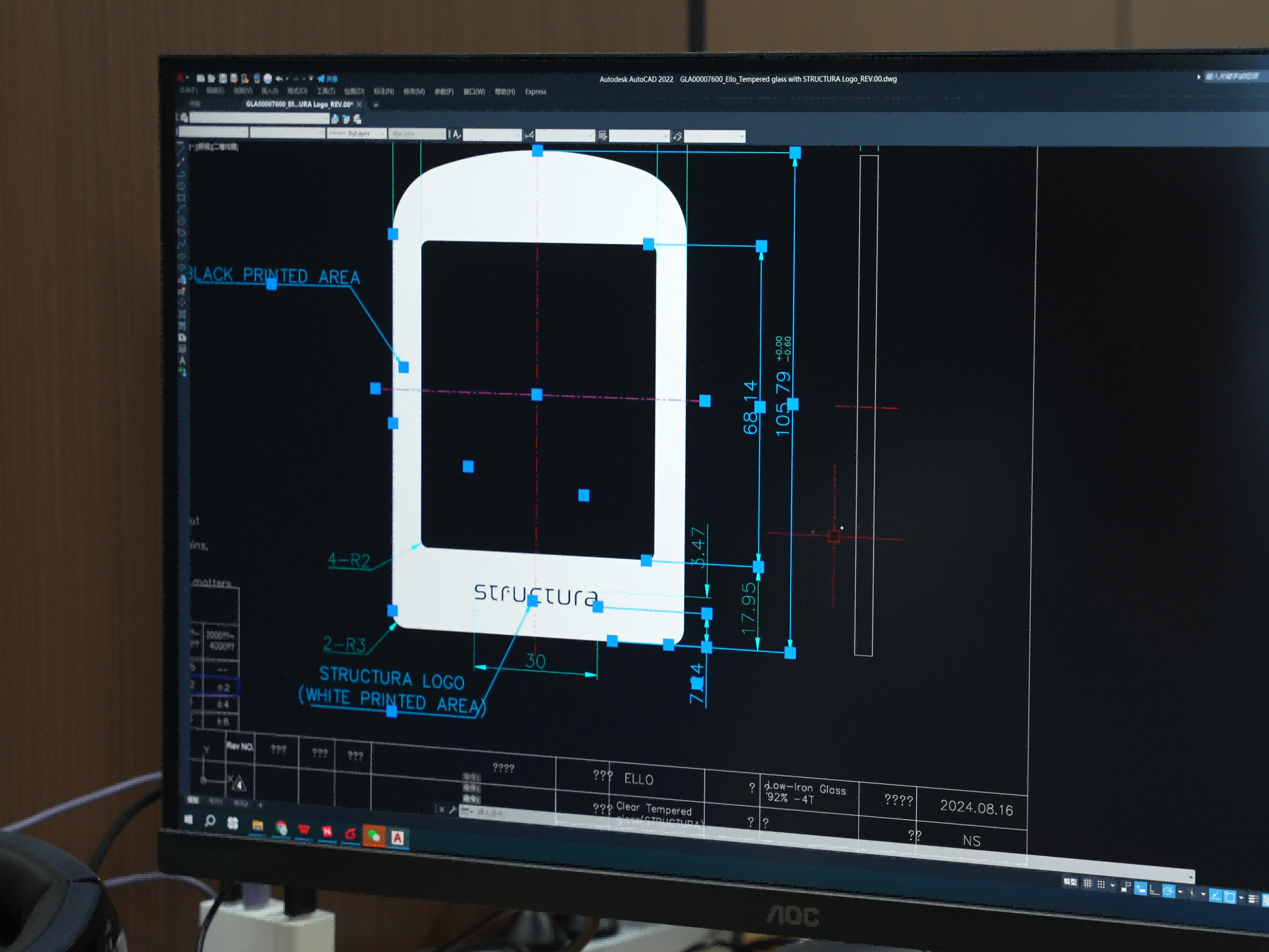The image size is (1269, 952).
Task: Expand isometric drafting options arrow
Action: [x=1203, y=894]
